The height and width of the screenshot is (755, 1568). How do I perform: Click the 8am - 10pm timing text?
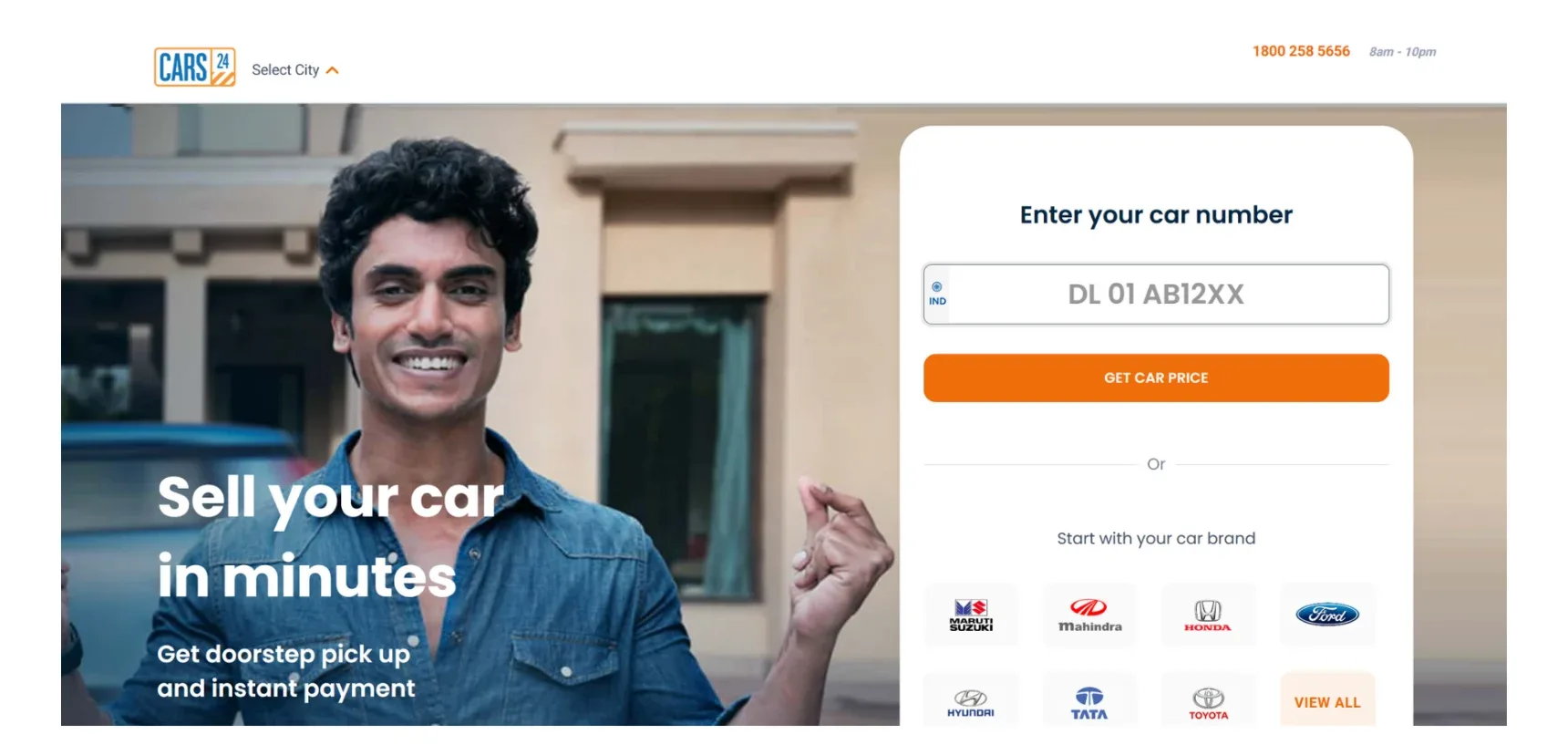(1402, 52)
